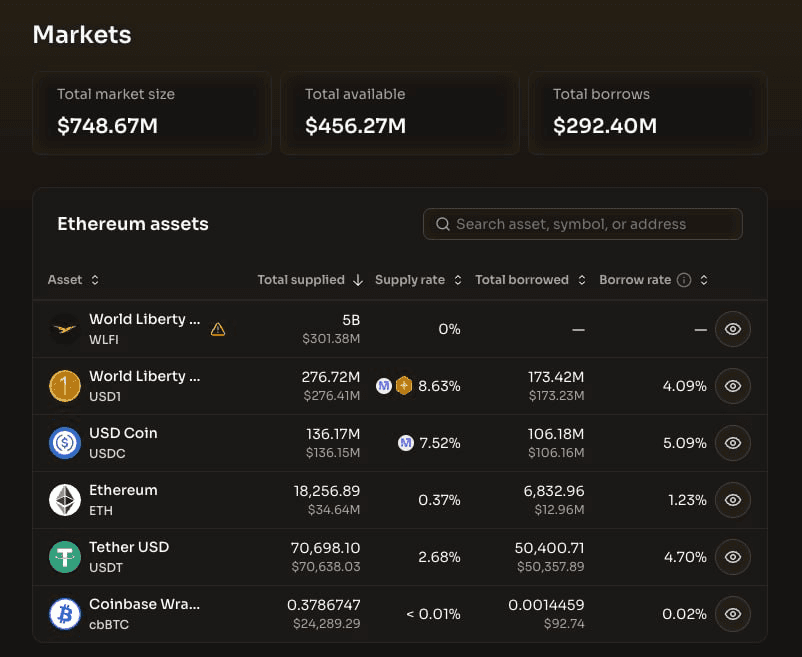Click the 70,698.10 supplied value
The width and height of the screenshot is (802, 657).
(x=325, y=548)
